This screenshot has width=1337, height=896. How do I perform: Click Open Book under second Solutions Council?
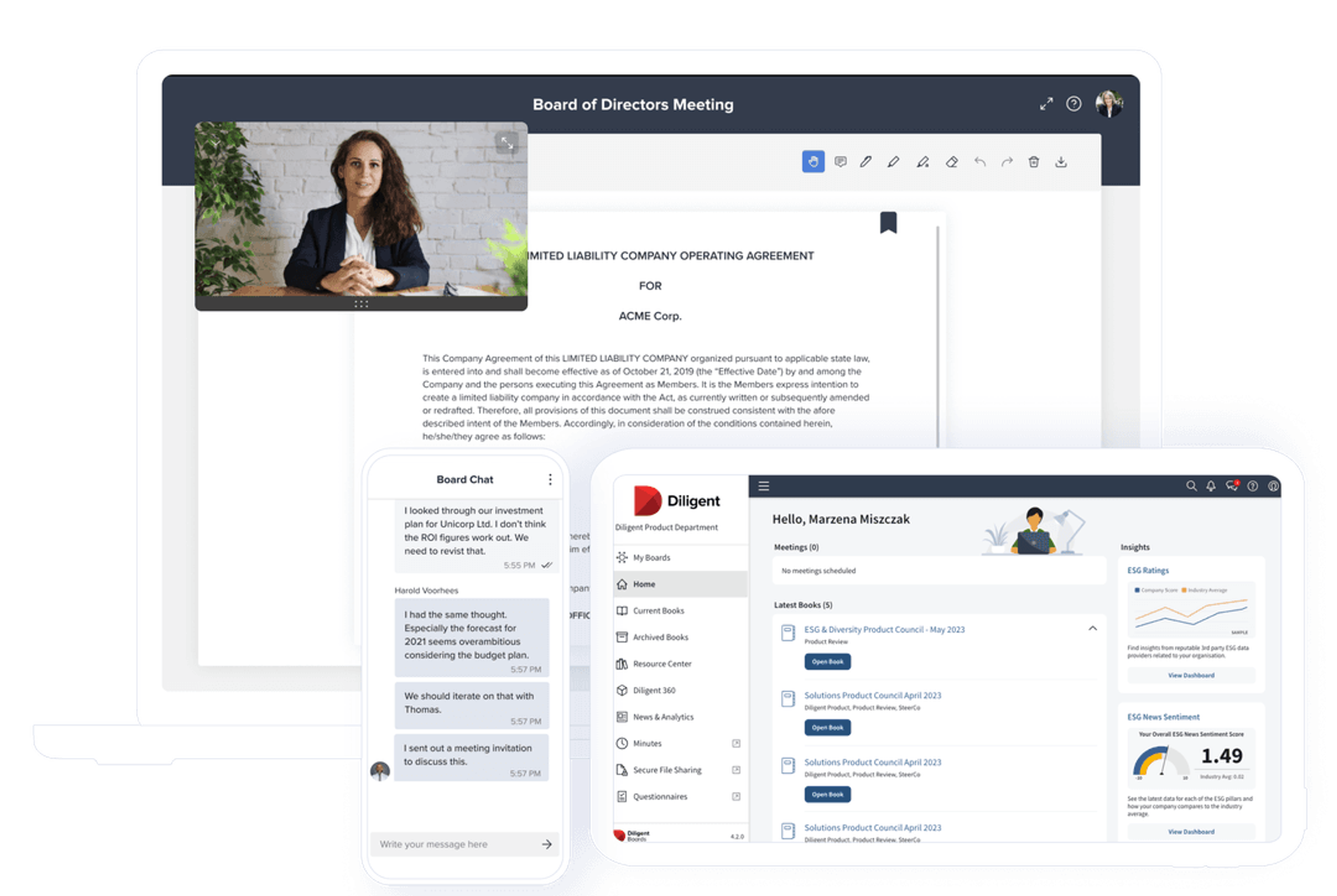click(x=827, y=795)
